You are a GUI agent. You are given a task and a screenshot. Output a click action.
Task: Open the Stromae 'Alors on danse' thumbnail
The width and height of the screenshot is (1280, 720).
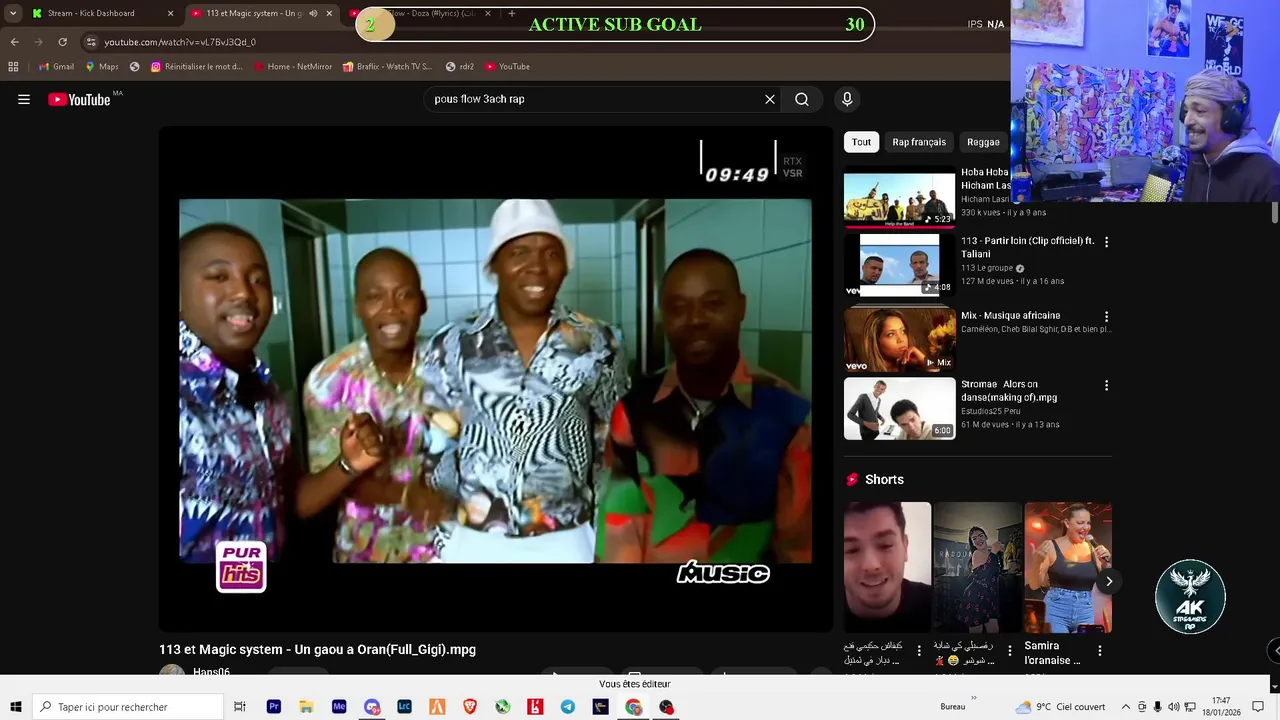(x=899, y=408)
